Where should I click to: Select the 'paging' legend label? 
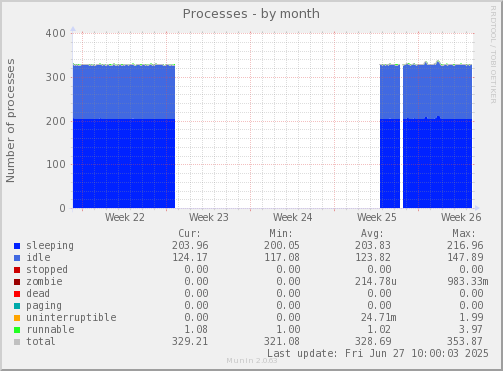click(44, 306)
